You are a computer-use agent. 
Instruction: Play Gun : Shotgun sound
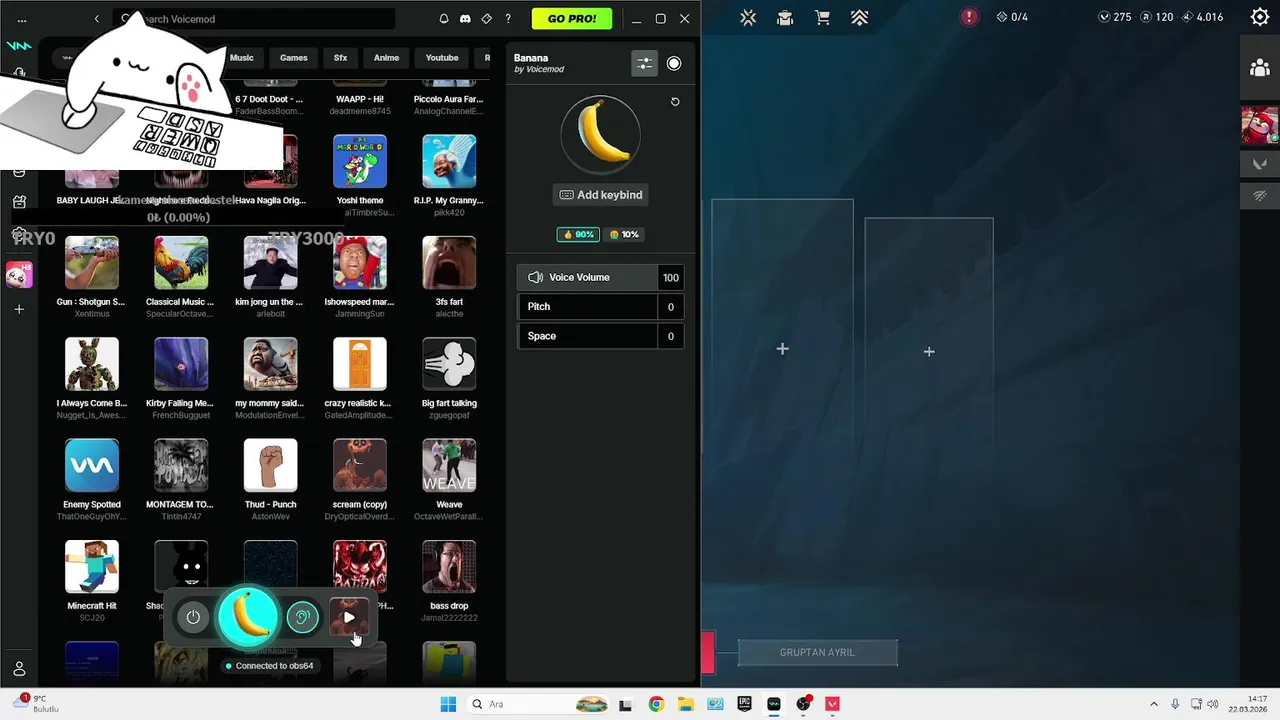click(91, 262)
